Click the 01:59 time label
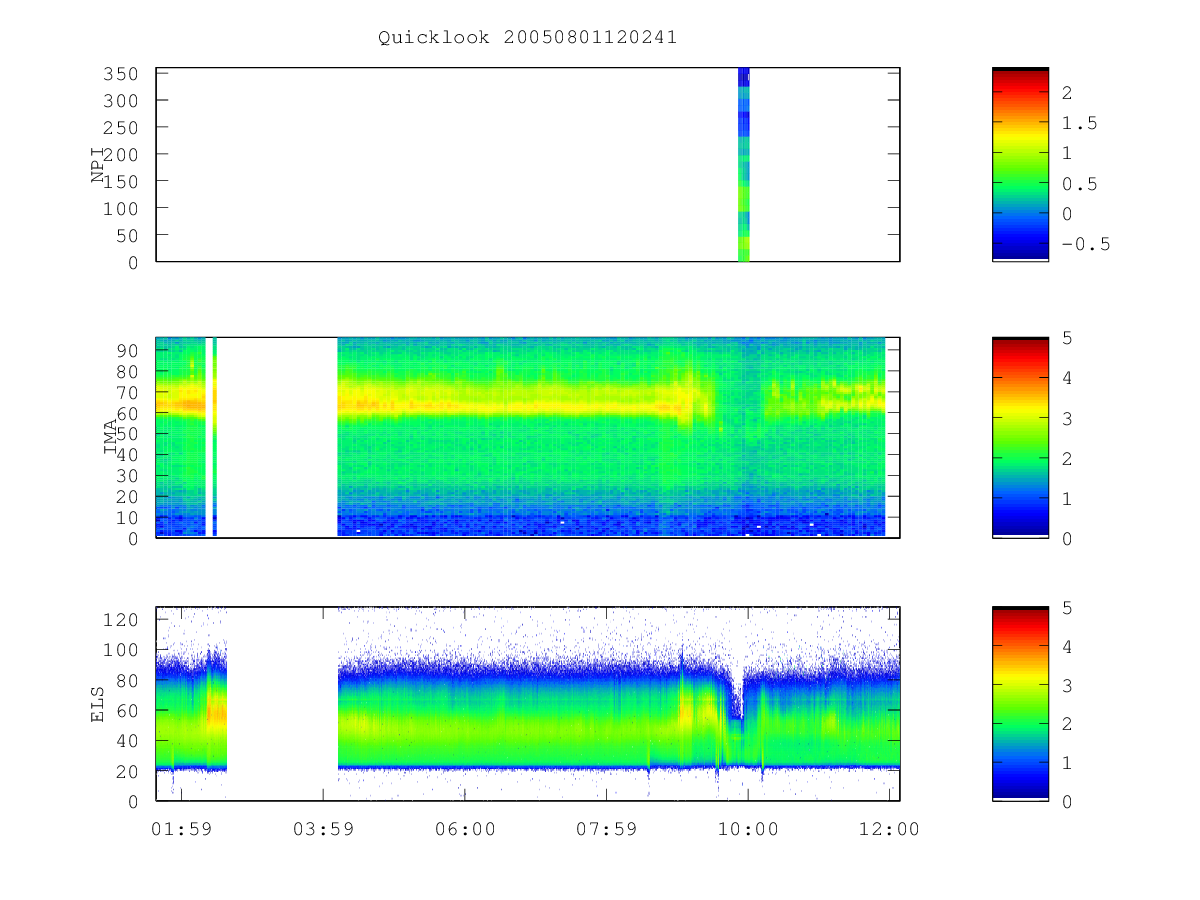This screenshot has height=900, width=1200. tap(181, 828)
